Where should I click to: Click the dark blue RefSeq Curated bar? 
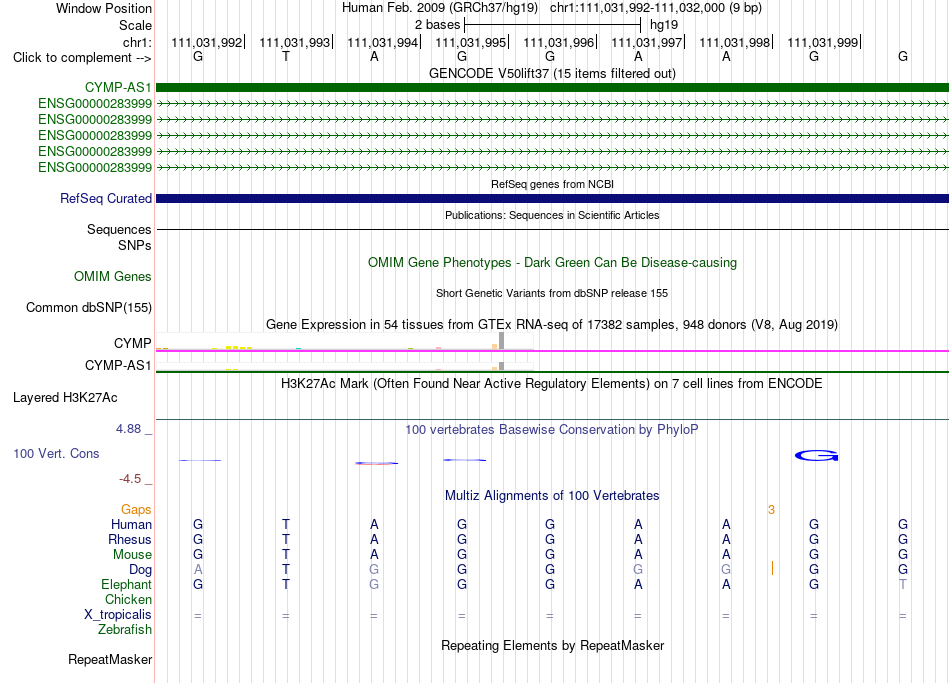552,198
